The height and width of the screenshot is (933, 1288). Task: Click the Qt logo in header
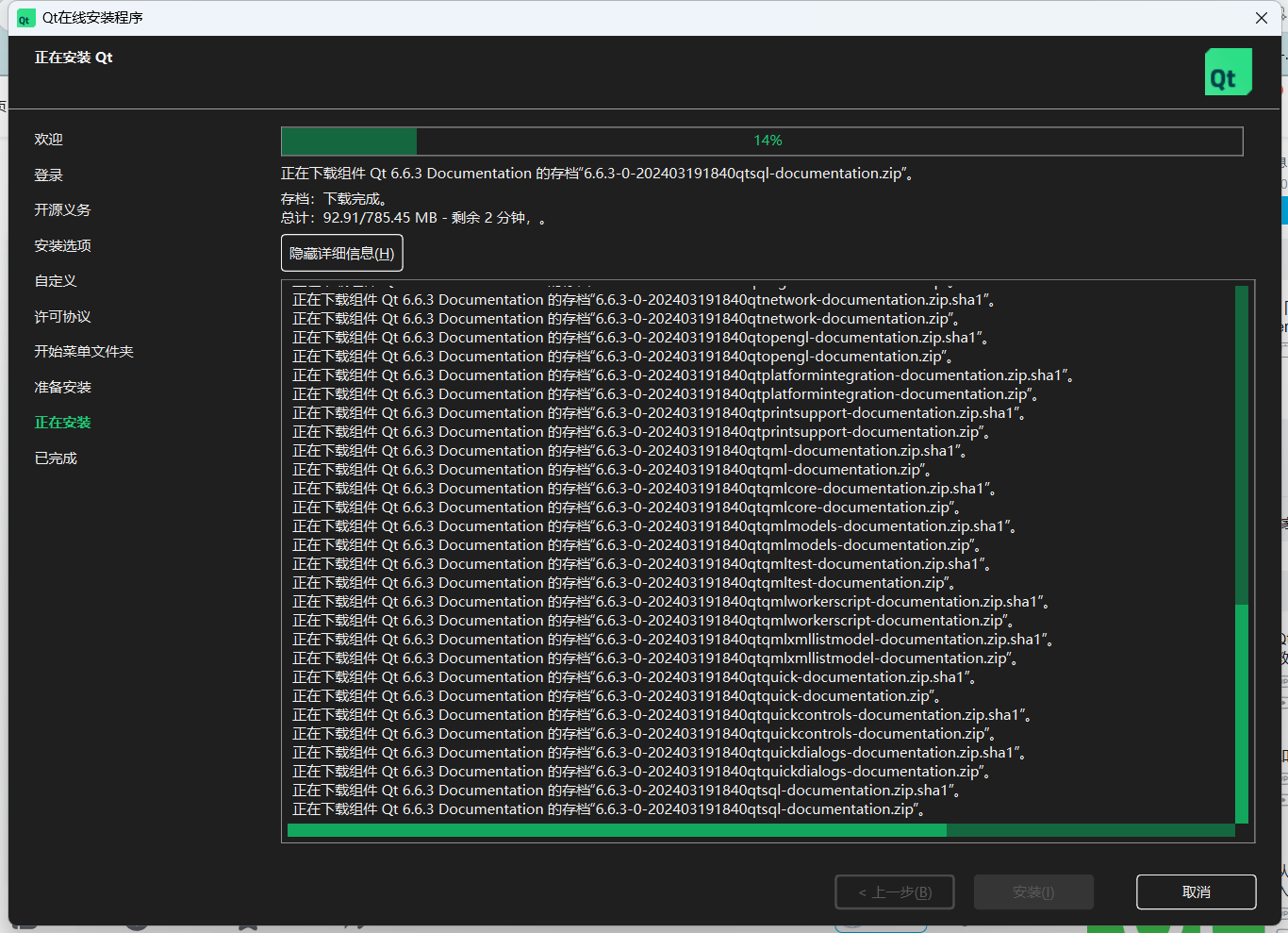(1229, 72)
